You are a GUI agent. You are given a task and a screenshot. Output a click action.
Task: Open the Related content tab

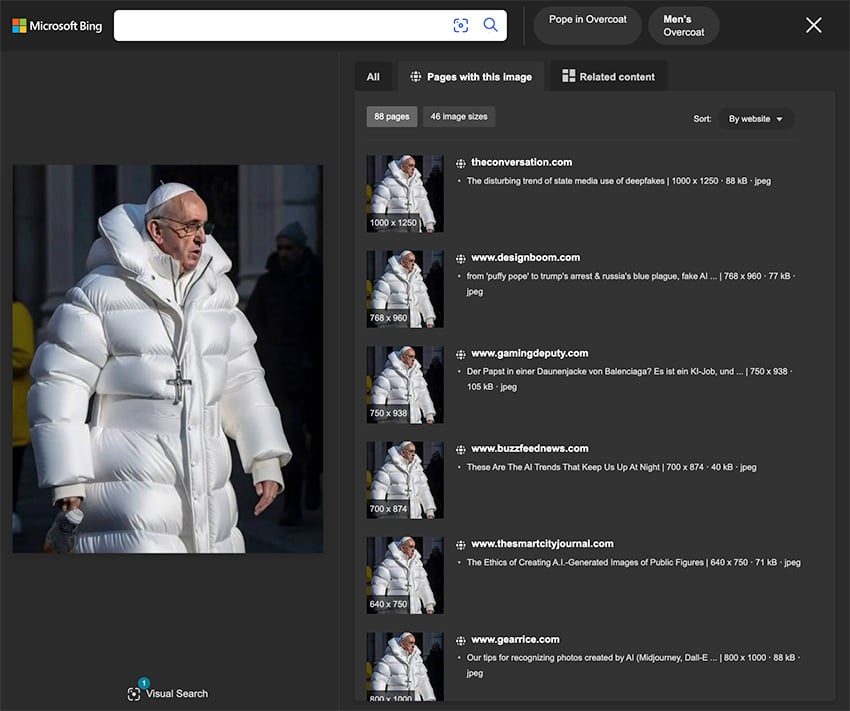coord(608,76)
